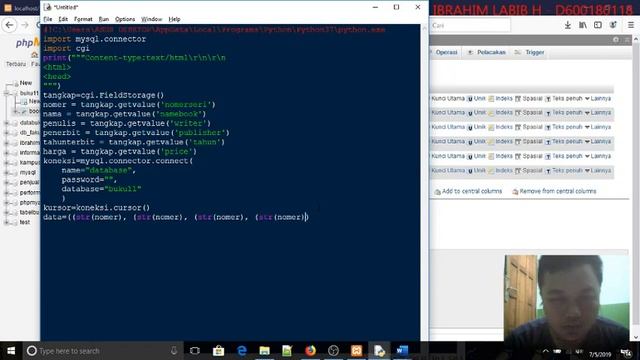Open the Firefox hamburger menu

tap(631, 25)
